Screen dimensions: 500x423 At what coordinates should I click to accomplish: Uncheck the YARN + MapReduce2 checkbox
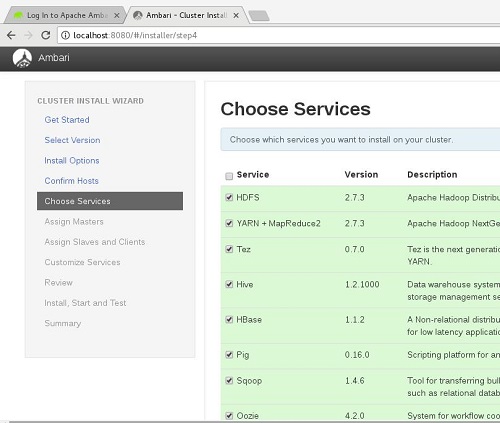tap(229, 223)
